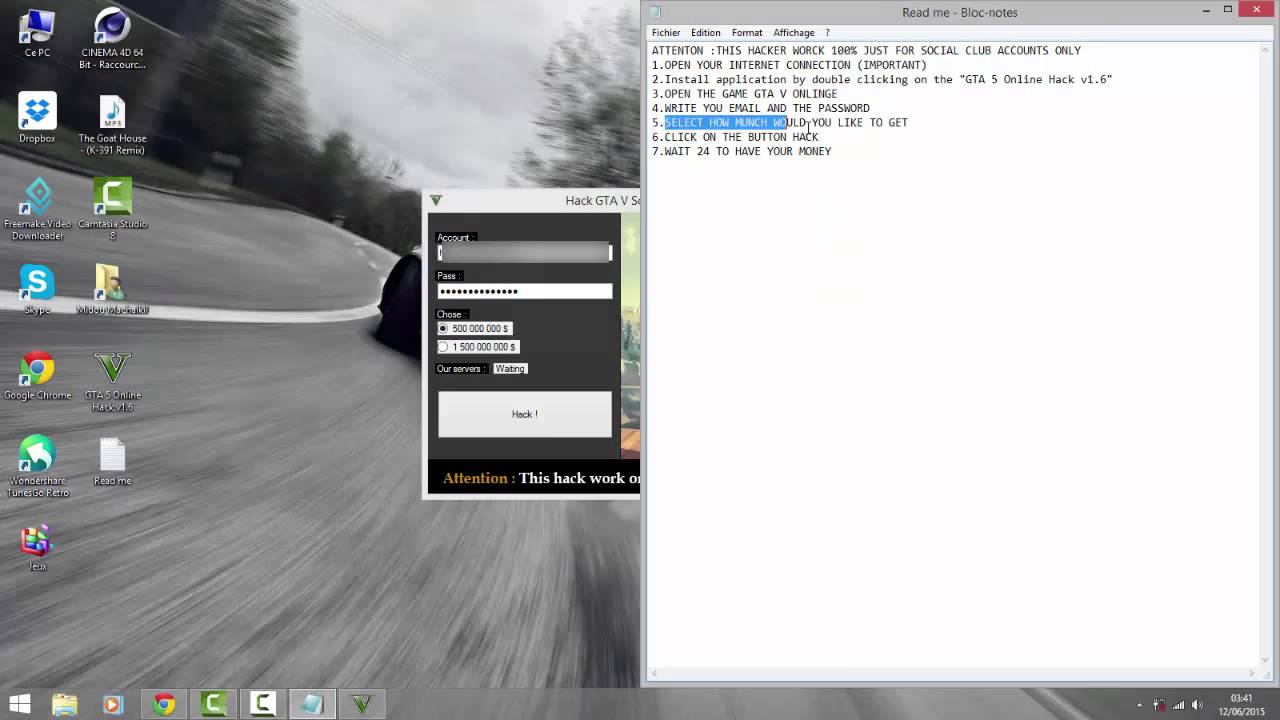
Task: Select the 1 500 000 000 $ option
Action: tap(477, 347)
